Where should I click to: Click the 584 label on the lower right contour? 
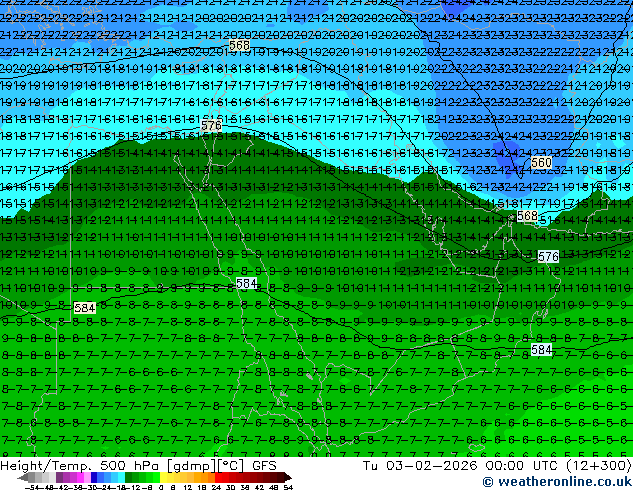point(541,349)
